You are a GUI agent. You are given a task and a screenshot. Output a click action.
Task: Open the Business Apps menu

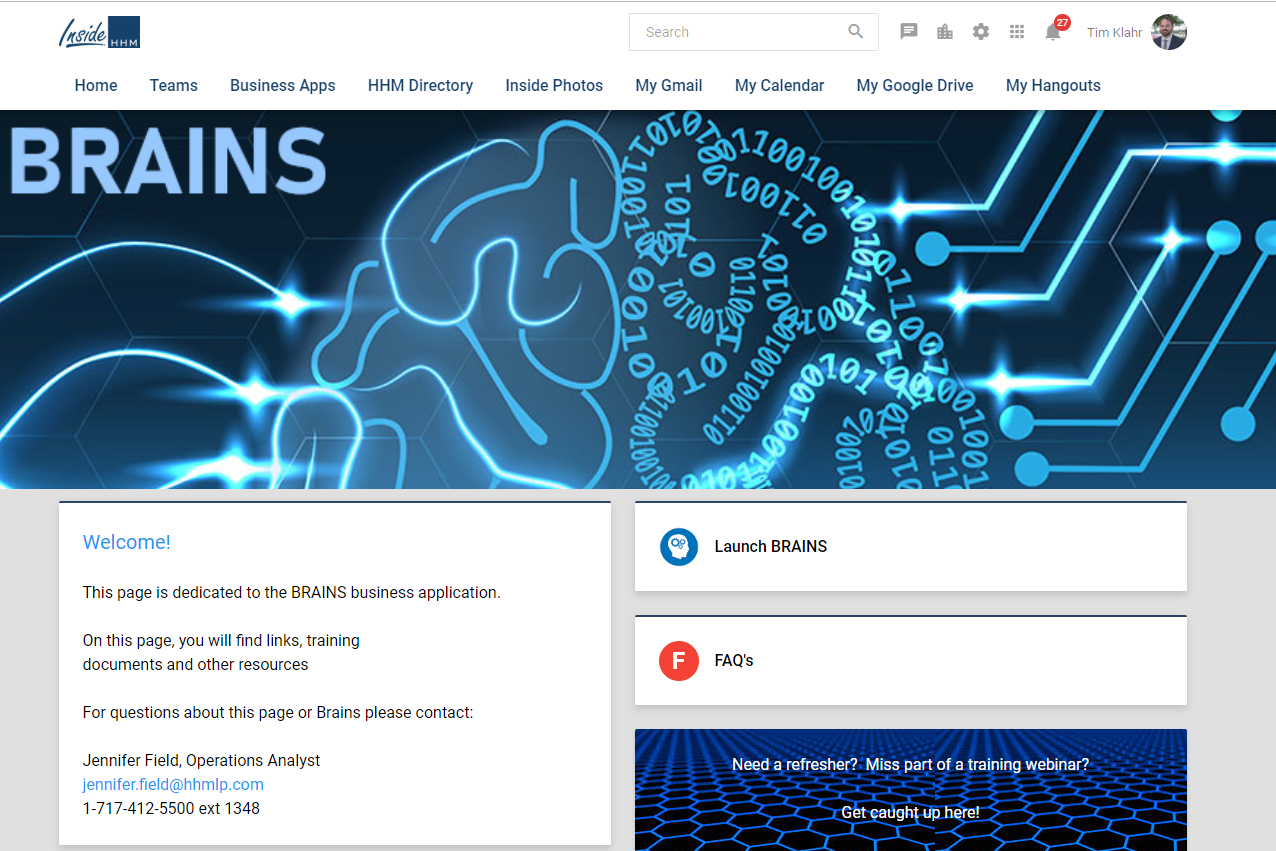283,85
